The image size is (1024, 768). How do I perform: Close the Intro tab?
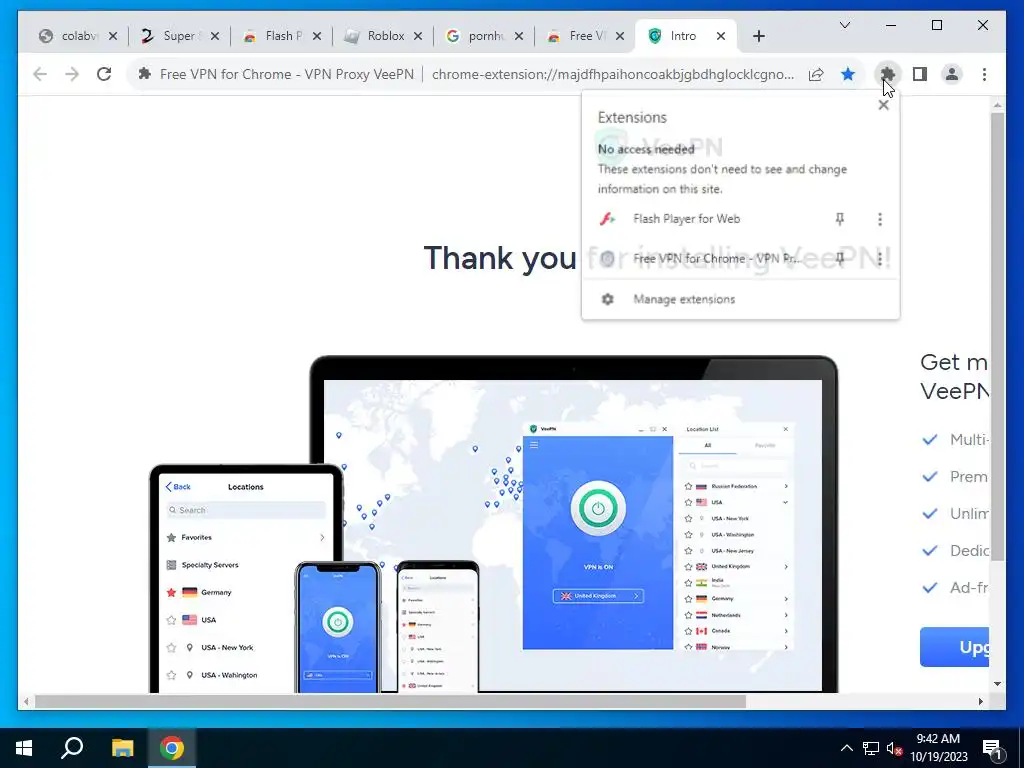click(x=721, y=36)
